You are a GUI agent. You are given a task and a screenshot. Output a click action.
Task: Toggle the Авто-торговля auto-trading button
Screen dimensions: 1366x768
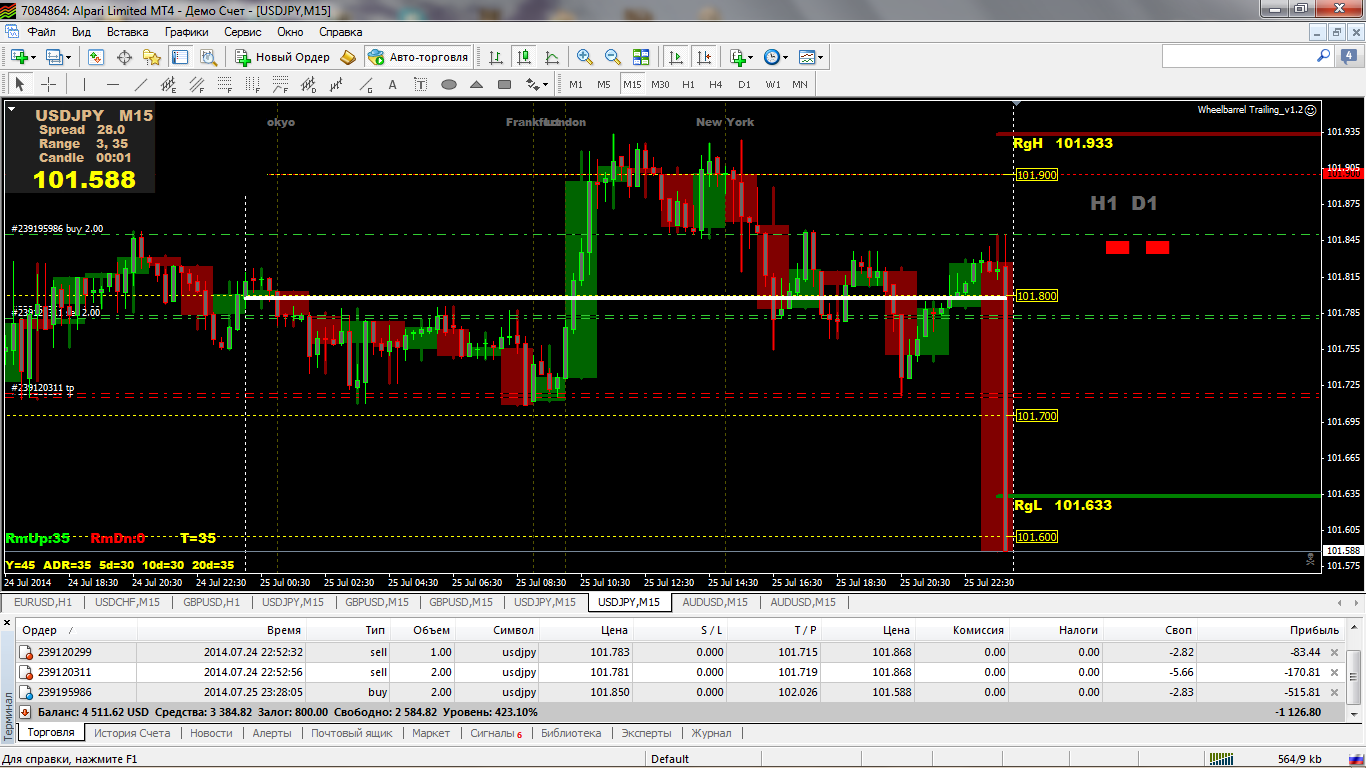(x=418, y=57)
